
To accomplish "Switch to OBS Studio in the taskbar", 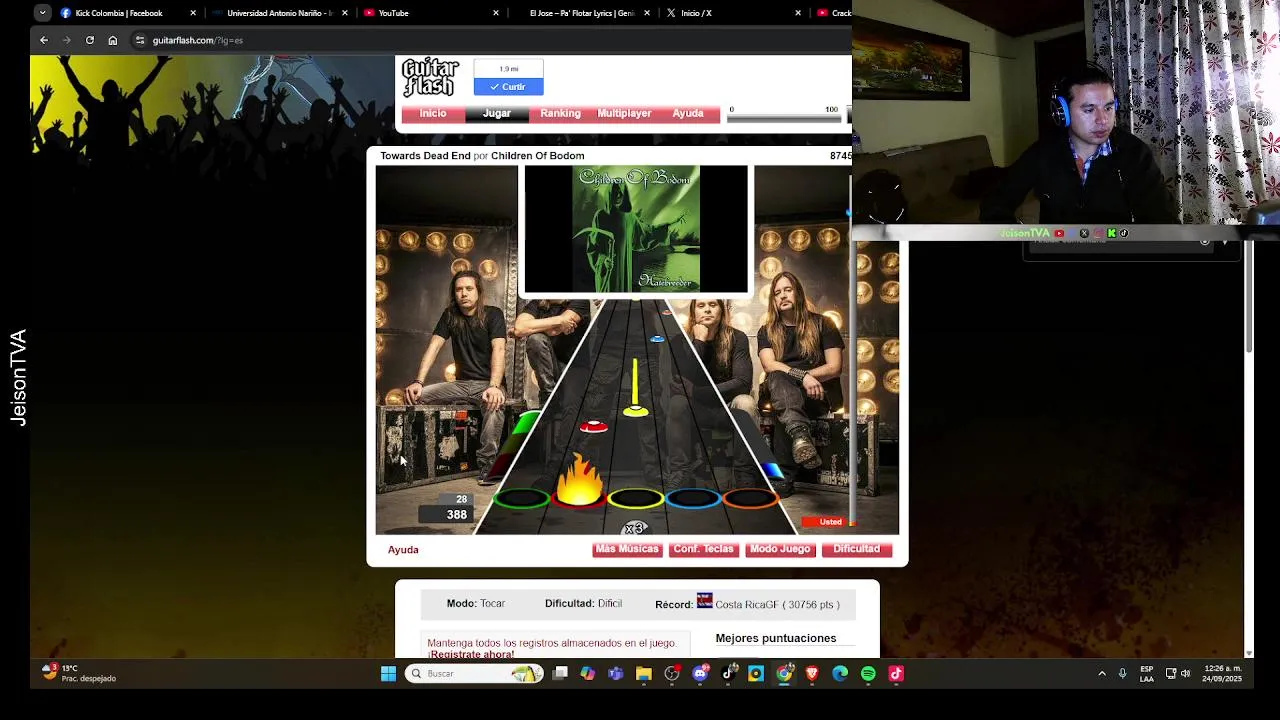I will 672,674.
